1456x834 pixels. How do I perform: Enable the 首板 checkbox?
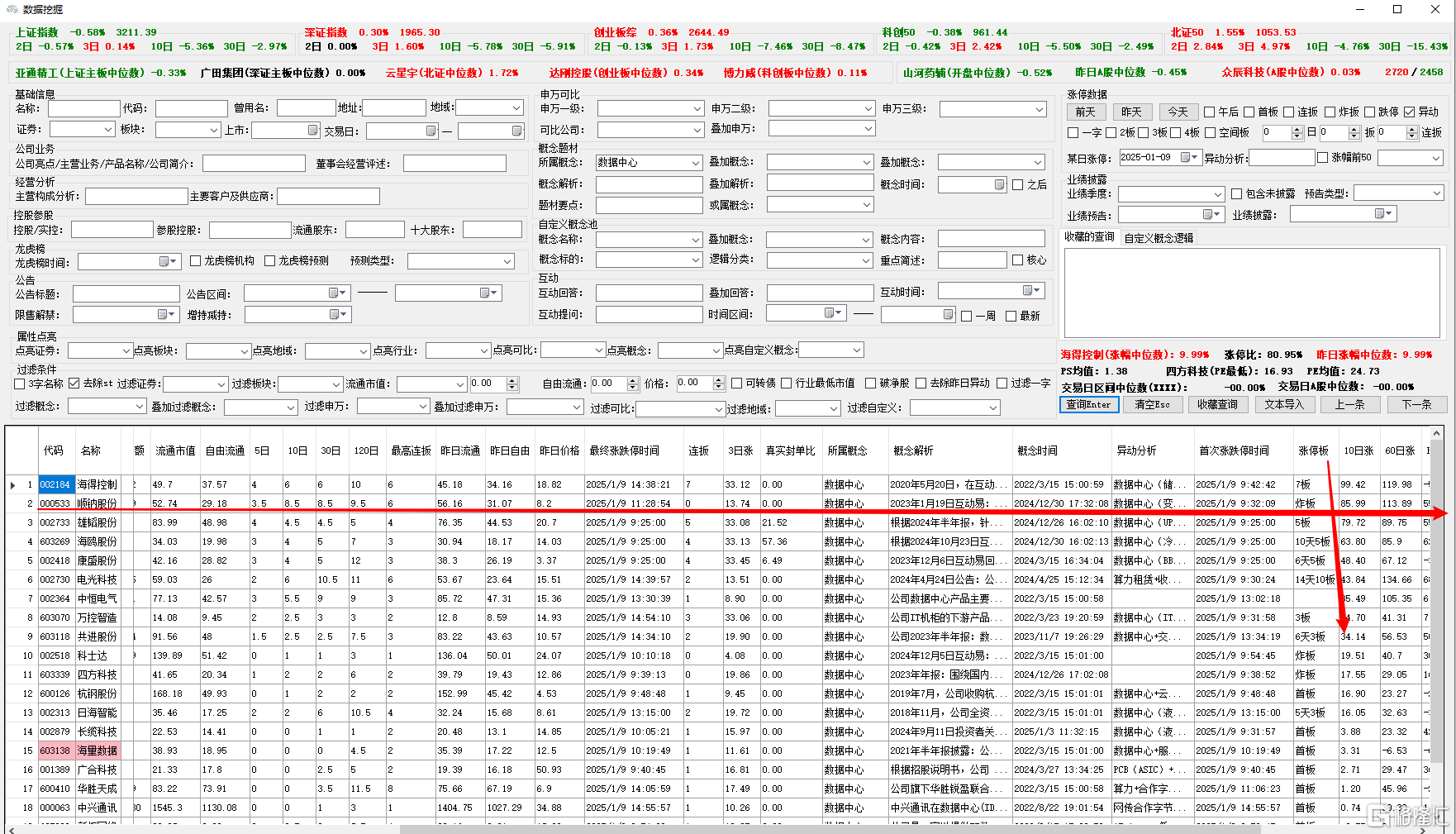pos(1249,112)
